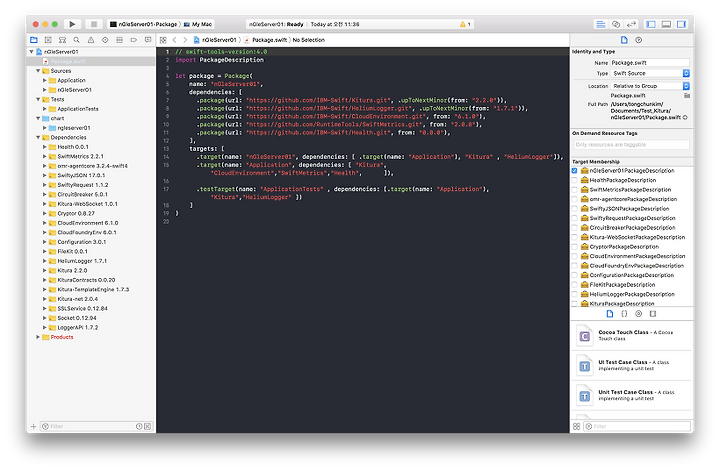Open the Report navigator
The height and width of the screenshot is (471, 720).
(x=147, y=40)
